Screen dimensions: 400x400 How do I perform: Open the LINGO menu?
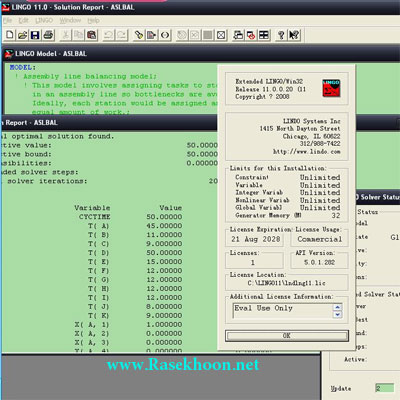pyautogui.click(x=44, y=20)
